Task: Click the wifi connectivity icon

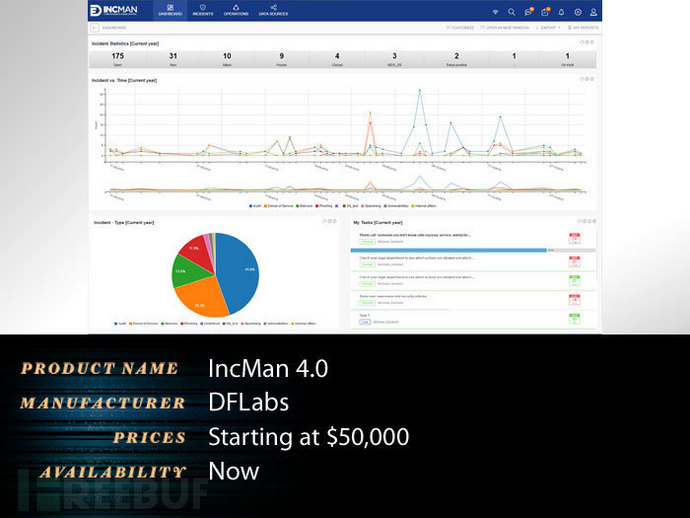Action: 495,12
